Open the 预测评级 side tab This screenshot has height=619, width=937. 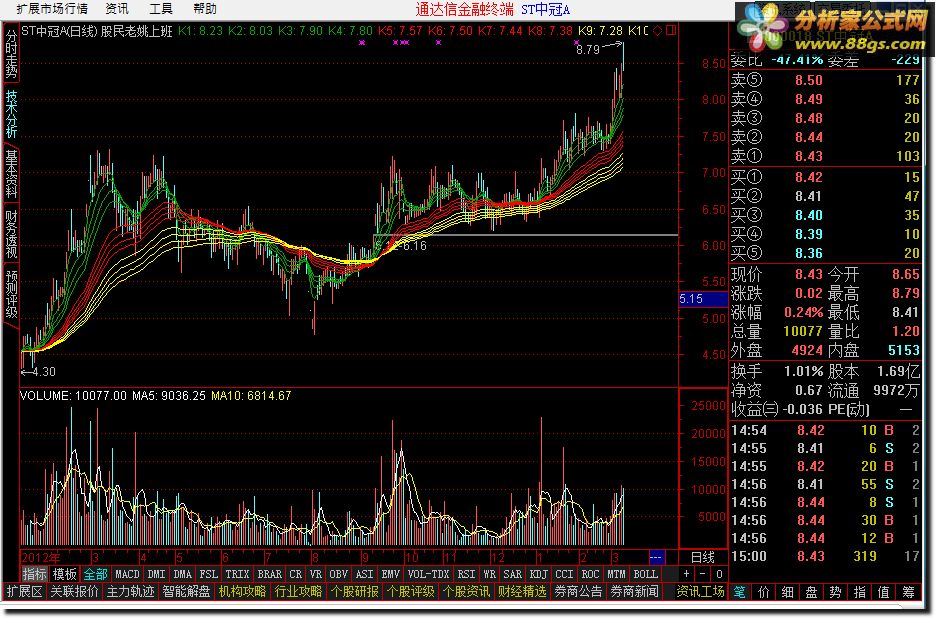point(11,294)
